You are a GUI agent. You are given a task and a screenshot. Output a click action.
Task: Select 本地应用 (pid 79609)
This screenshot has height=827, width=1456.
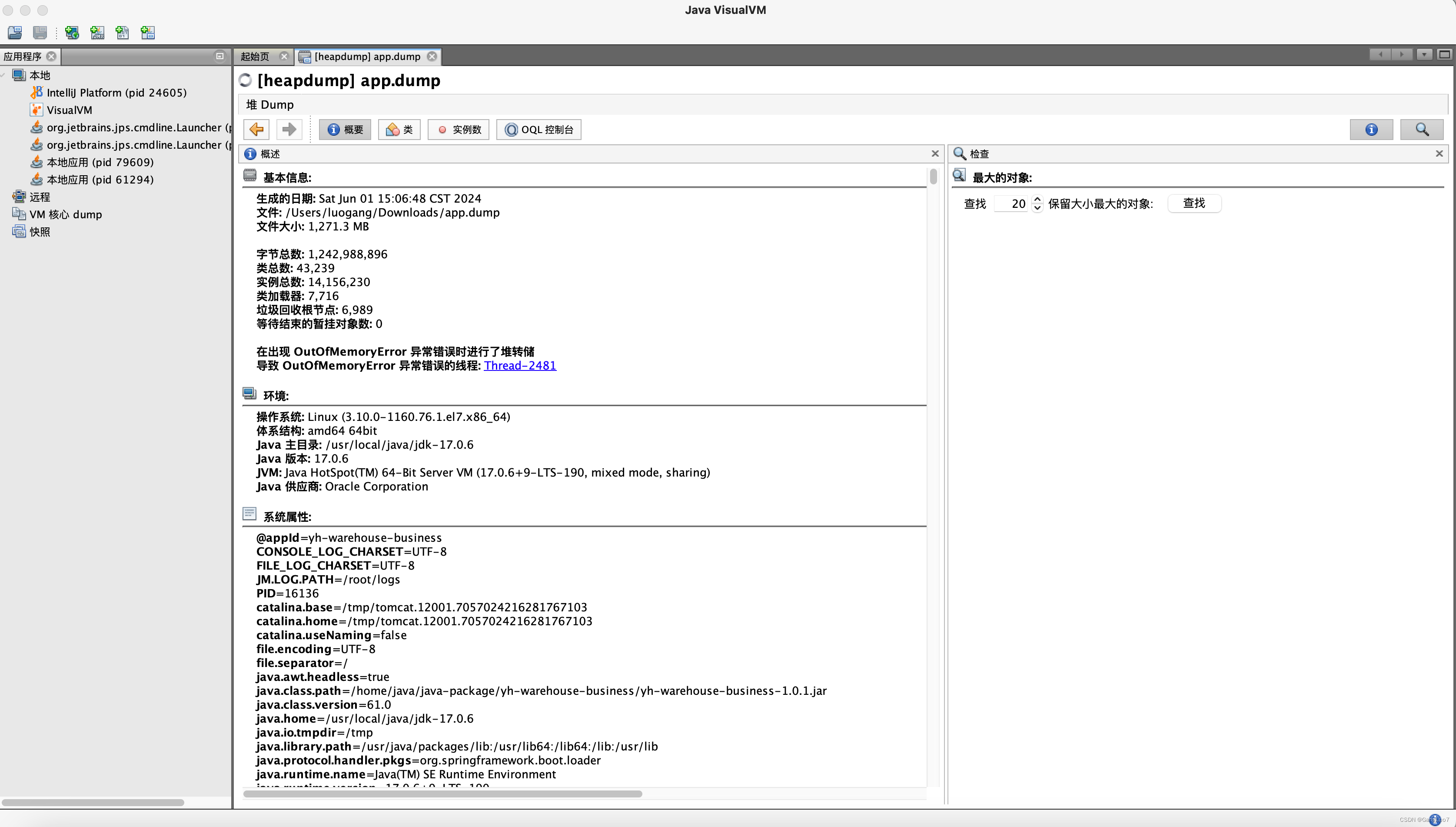pos(100,163)
